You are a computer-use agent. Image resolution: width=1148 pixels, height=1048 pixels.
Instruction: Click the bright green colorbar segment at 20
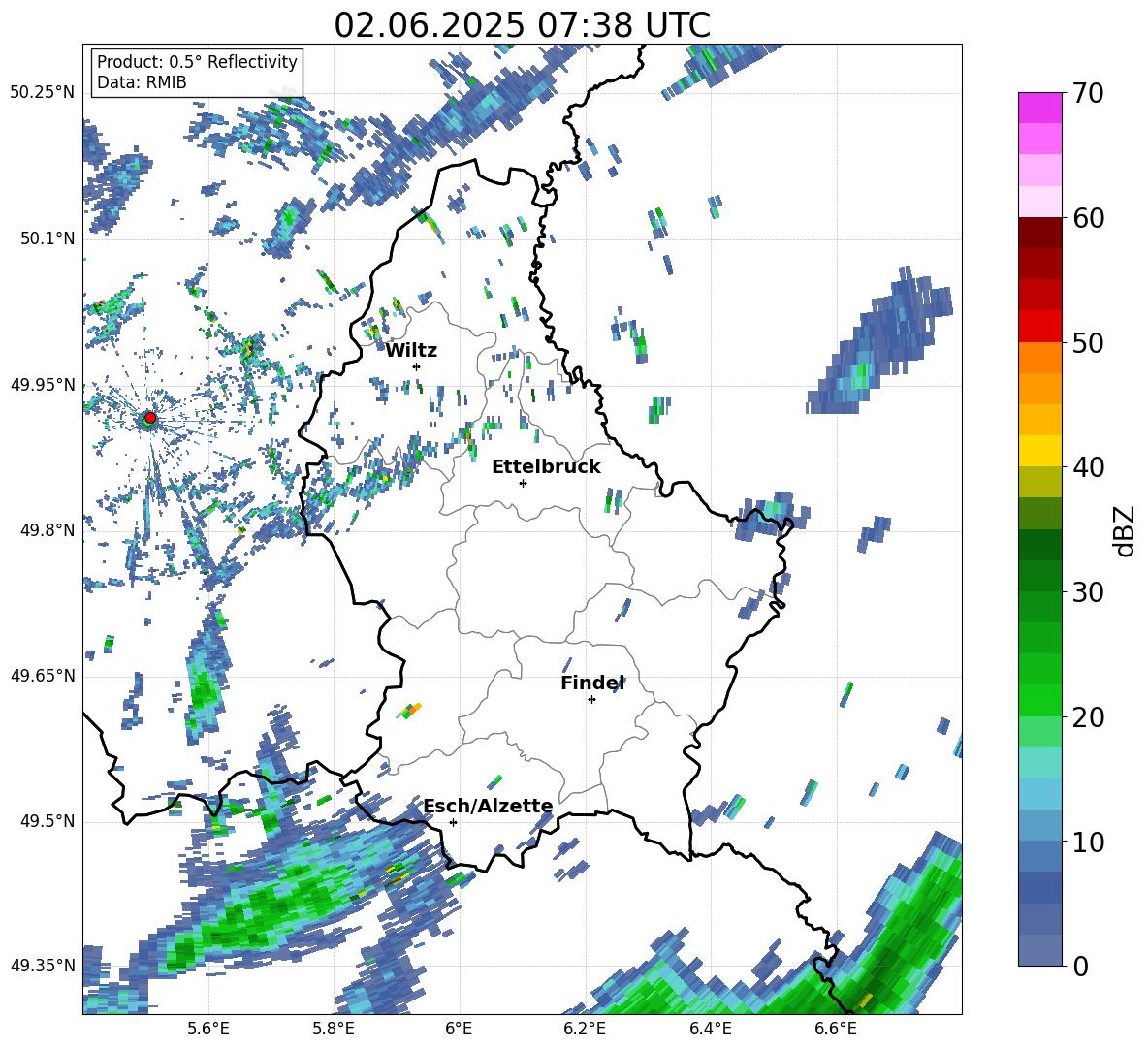[1039, 700]
